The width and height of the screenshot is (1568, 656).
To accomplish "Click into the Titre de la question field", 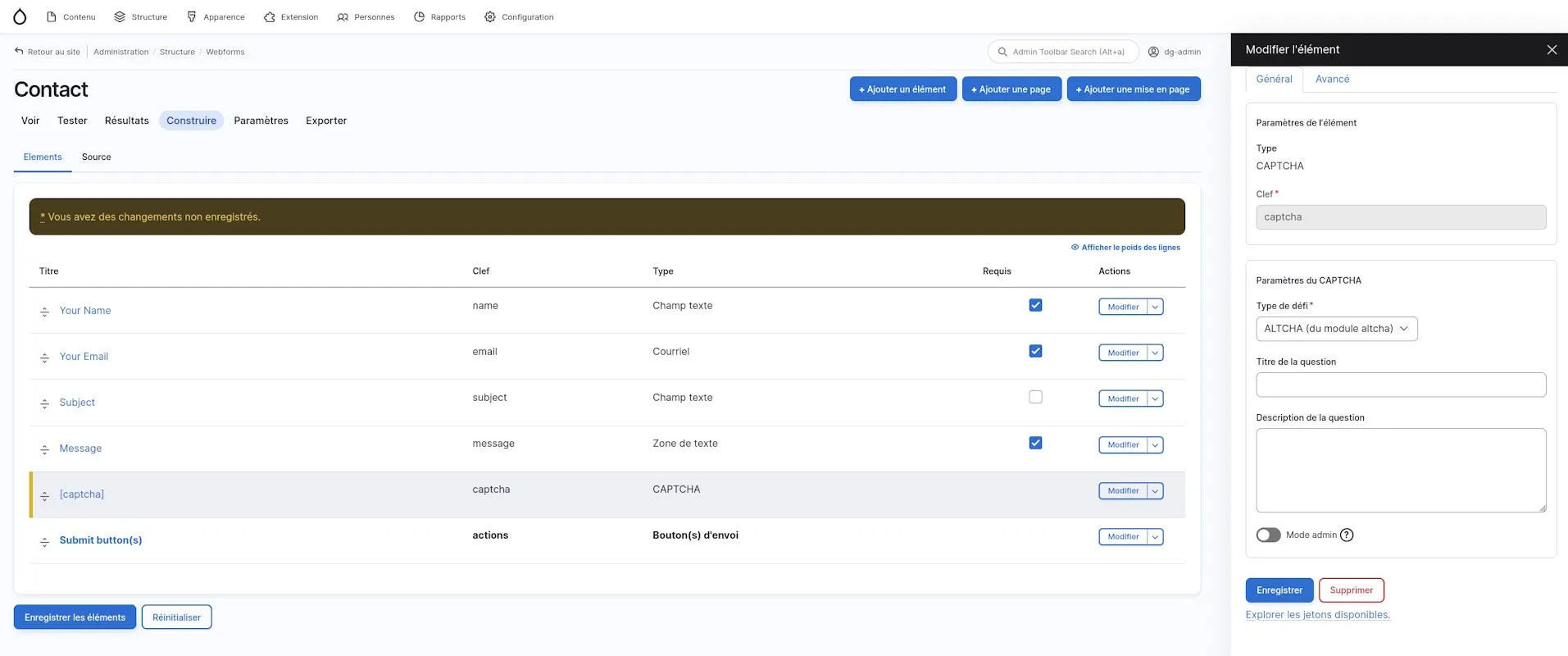I will [x=1401, y=385].
